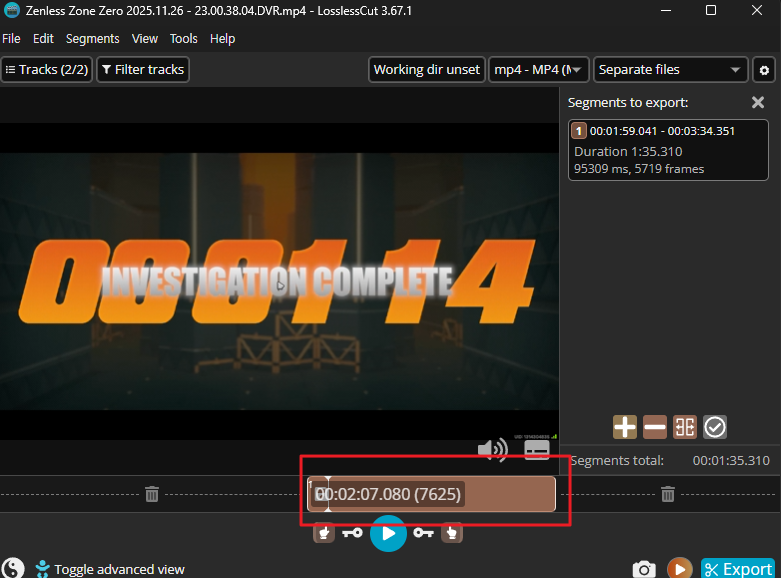Viewport: 781px width, 578px height.
Task: Click the Export button
Action: point(738,569)
